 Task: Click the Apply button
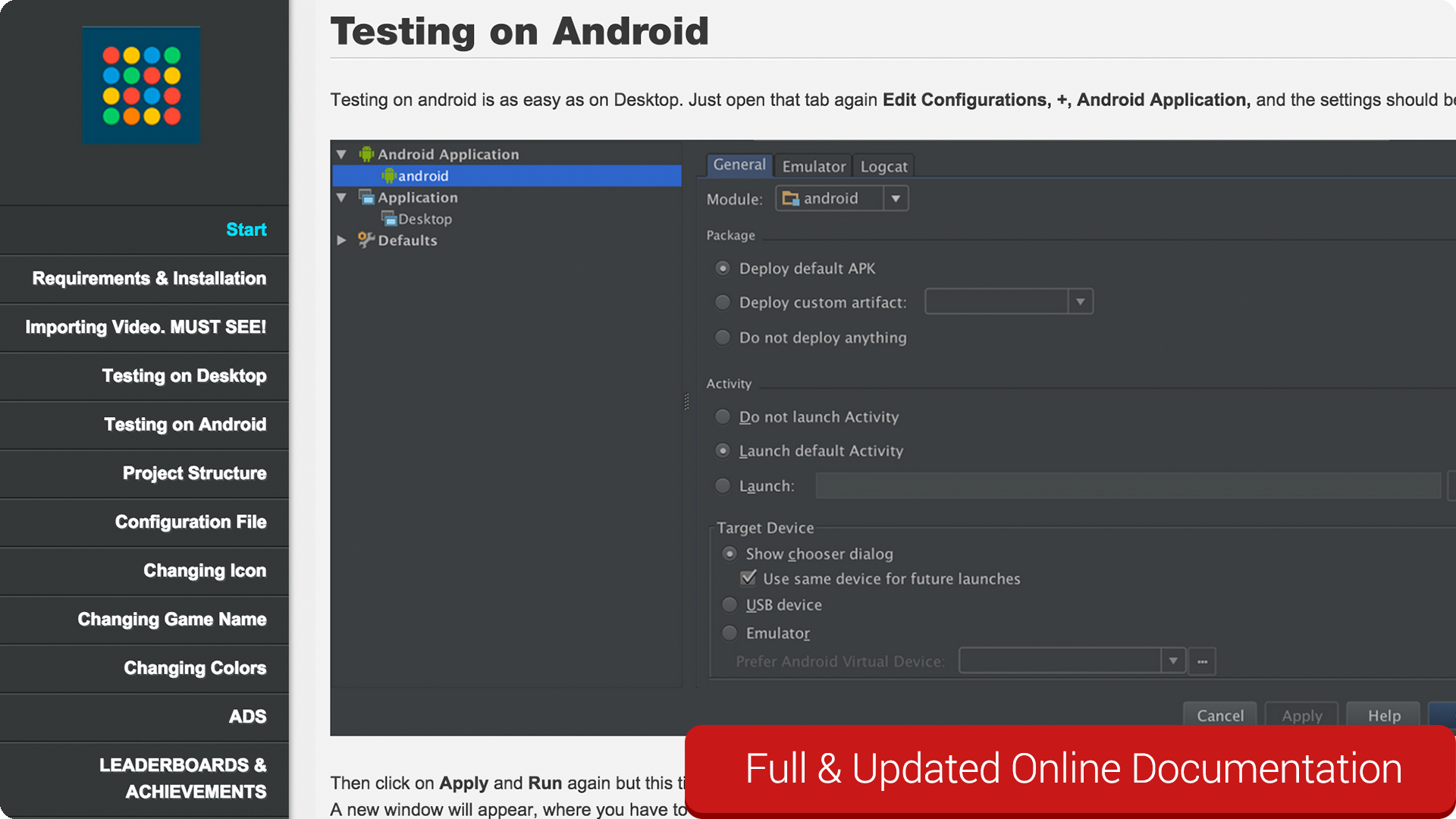point(1302,715)
